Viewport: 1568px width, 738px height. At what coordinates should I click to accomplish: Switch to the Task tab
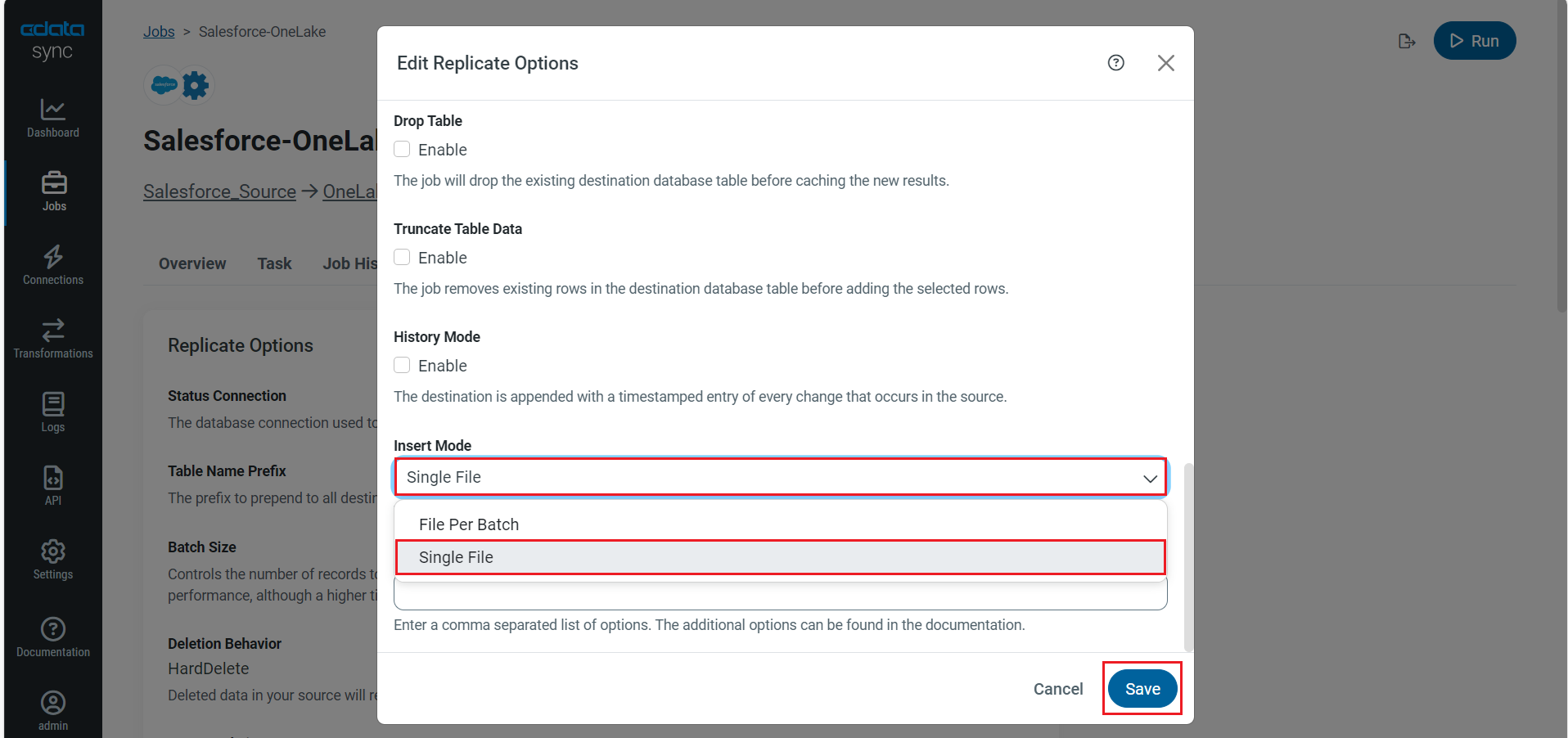(x=274, y=263)
